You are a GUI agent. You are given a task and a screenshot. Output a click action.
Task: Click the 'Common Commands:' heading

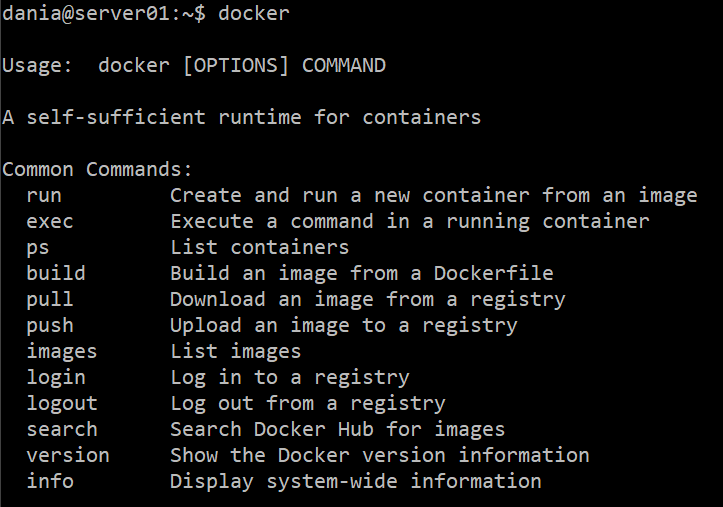[98, 169]
